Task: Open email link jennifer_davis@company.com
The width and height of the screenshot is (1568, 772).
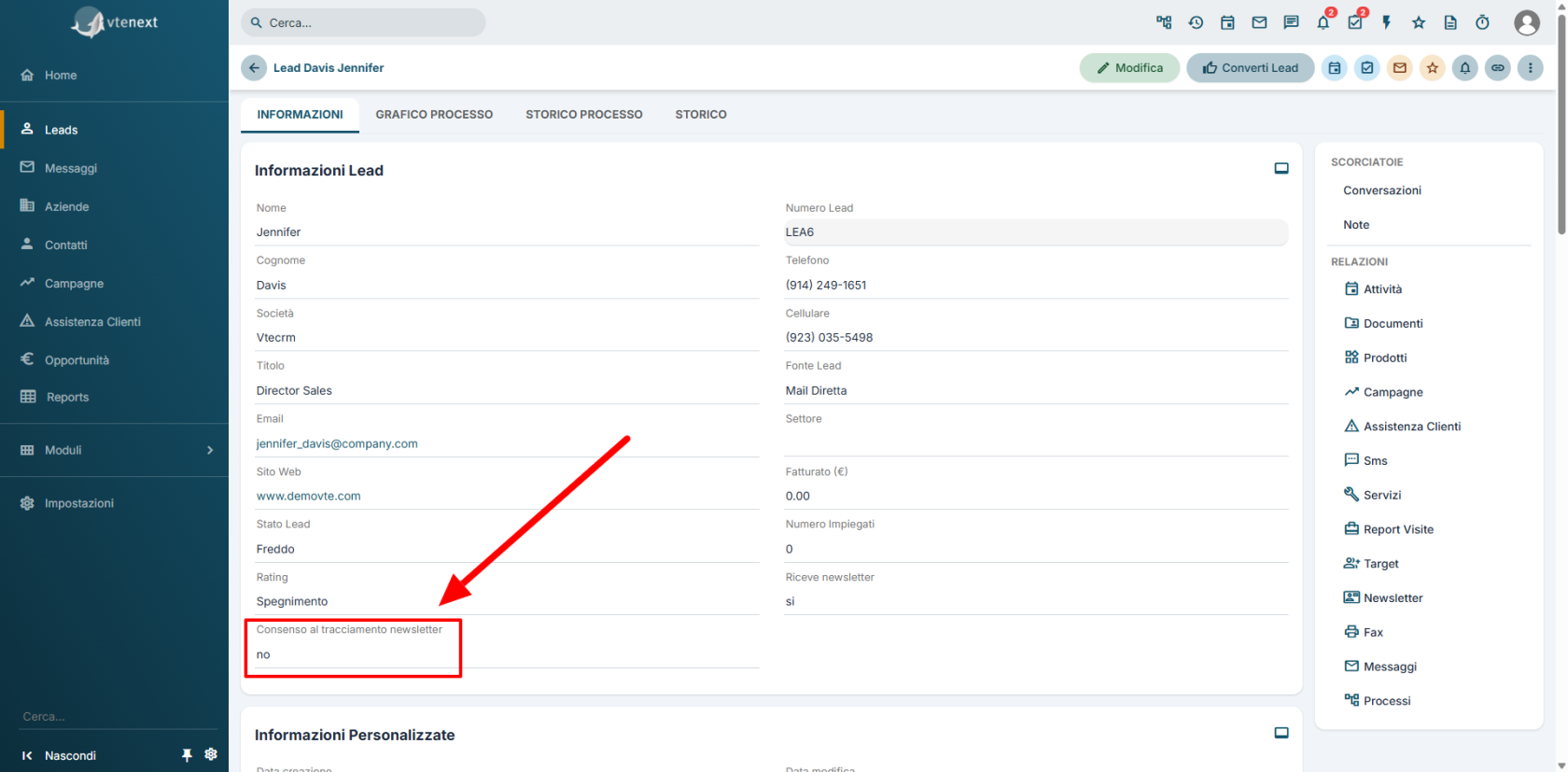Action: (337, 443)
